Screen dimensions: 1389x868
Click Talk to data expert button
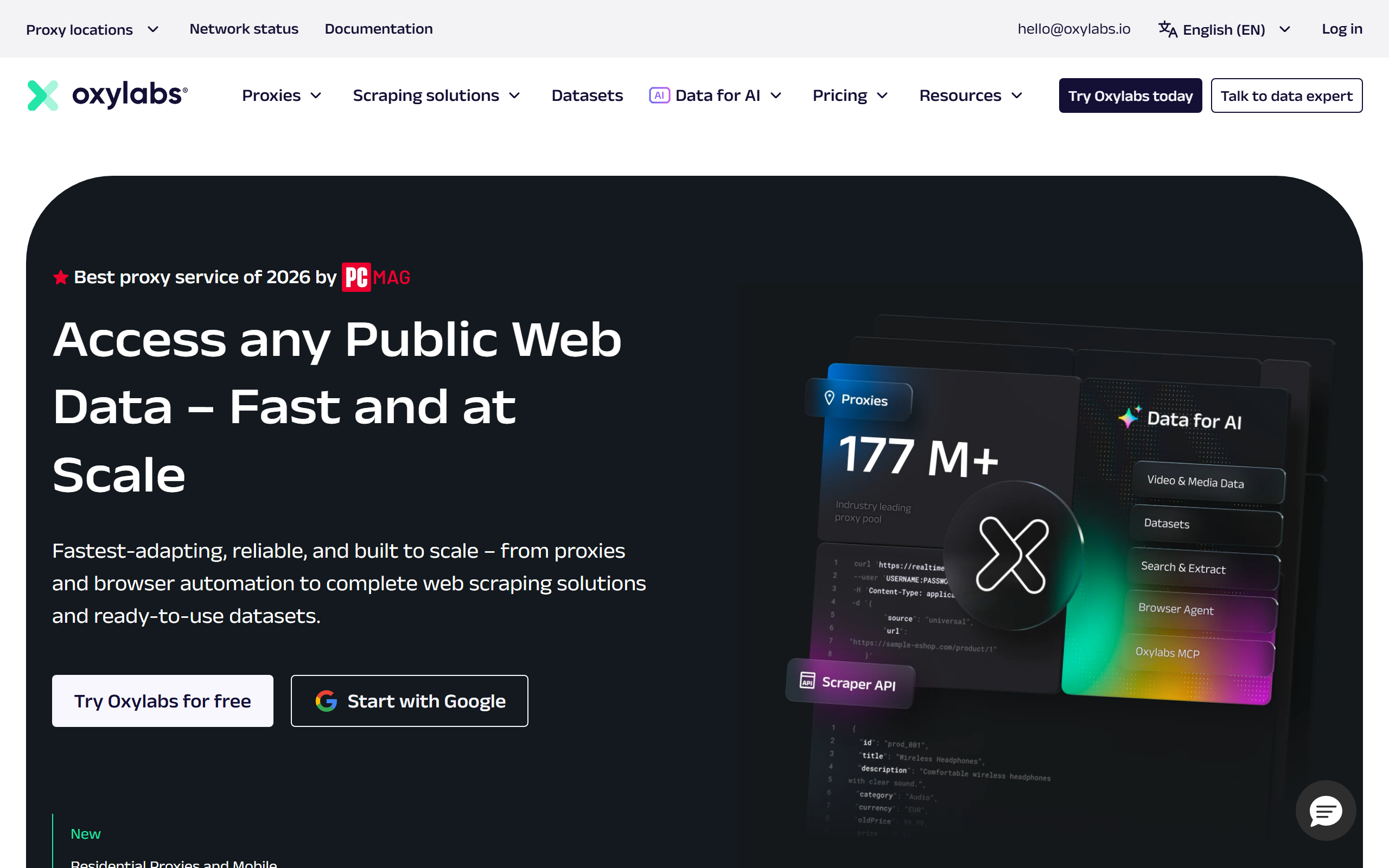pos(1286,95)
